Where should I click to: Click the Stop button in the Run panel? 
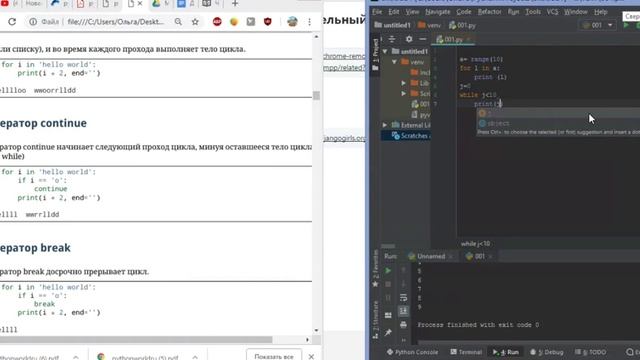point(388,284)
